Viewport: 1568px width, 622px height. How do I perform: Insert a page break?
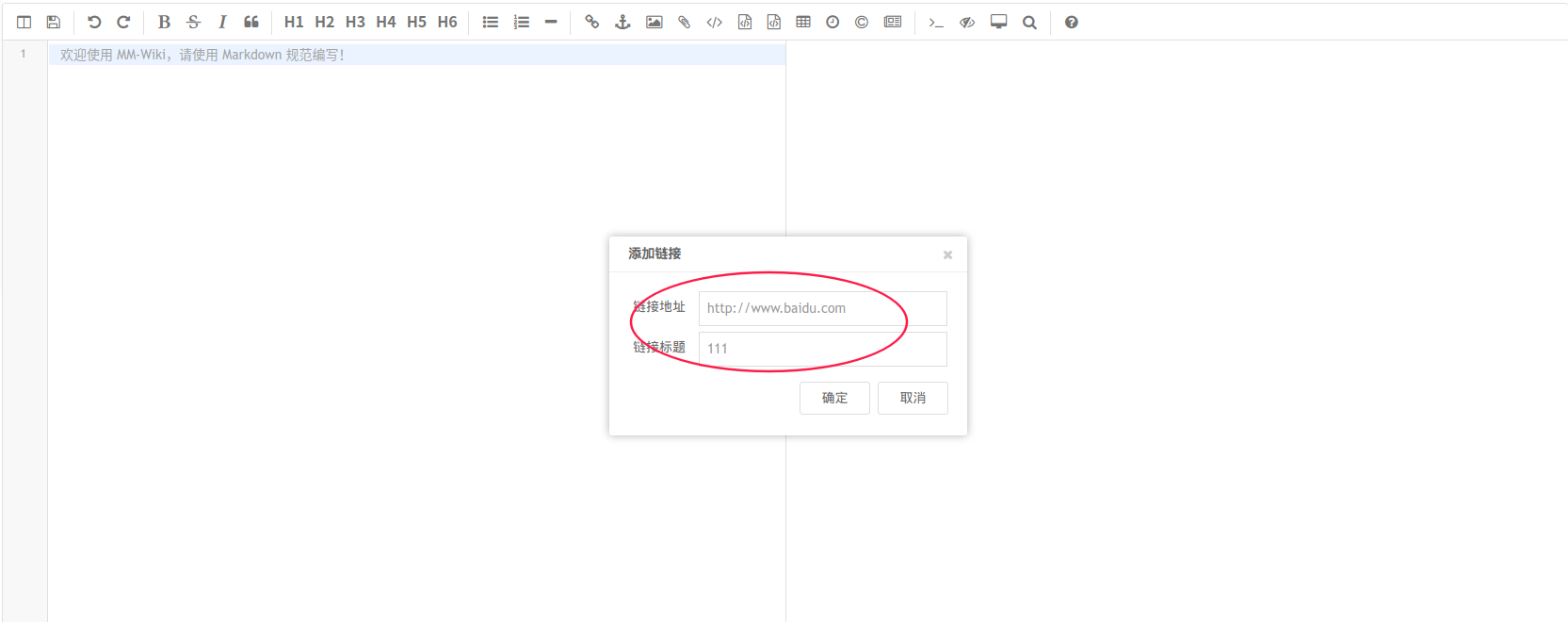(x=893, y=22)
